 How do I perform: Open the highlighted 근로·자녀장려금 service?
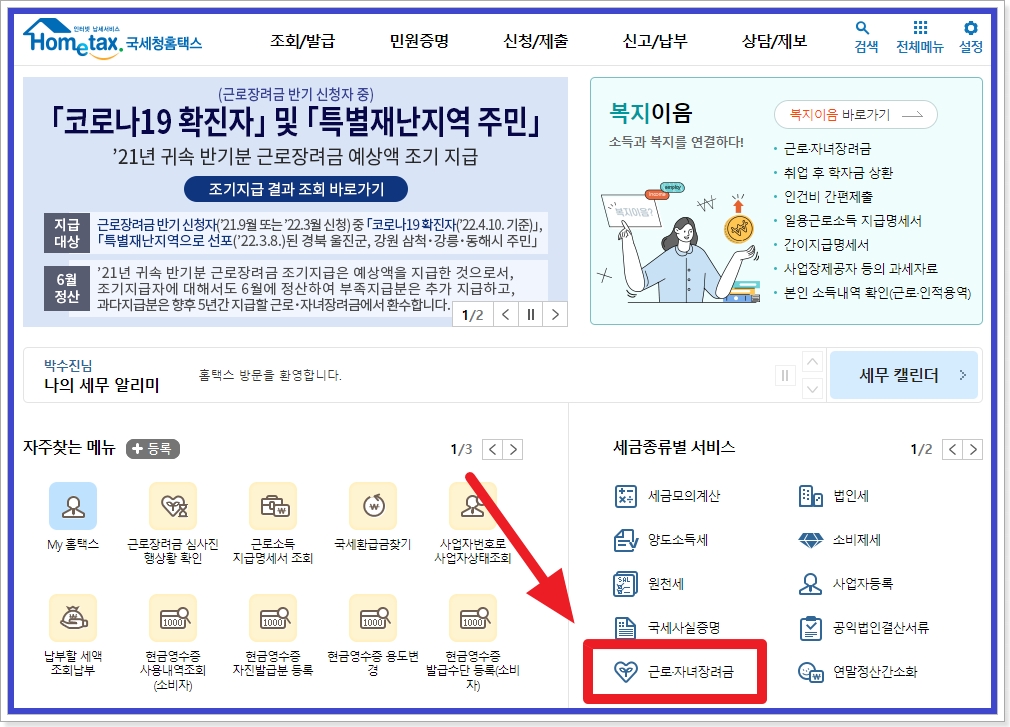point(680,673)
